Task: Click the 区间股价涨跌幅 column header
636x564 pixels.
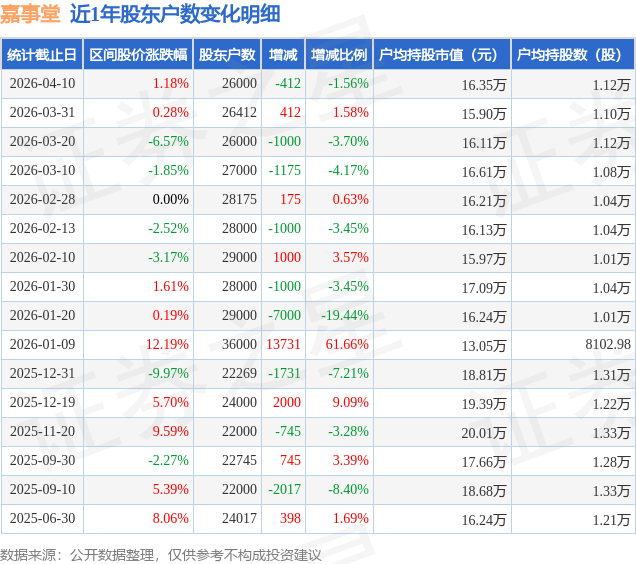Action: [x=138, y=54]
